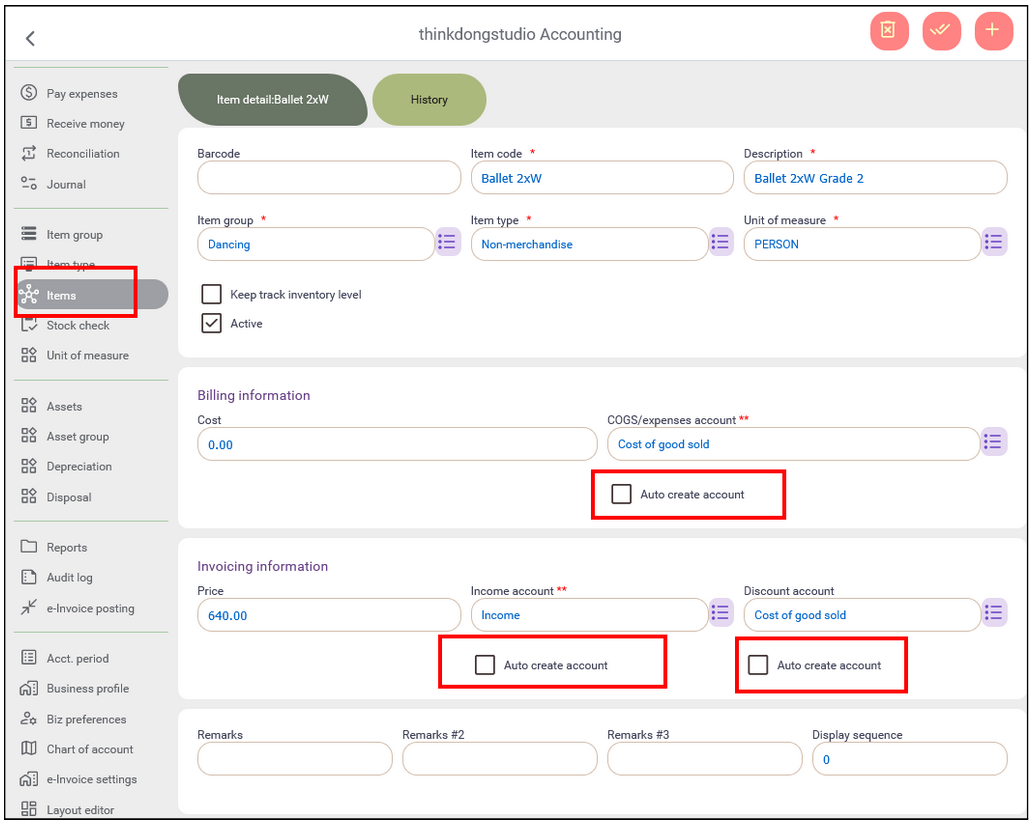Open Chart of account
Screen dimensions: 1033x823
click(84, 749)
